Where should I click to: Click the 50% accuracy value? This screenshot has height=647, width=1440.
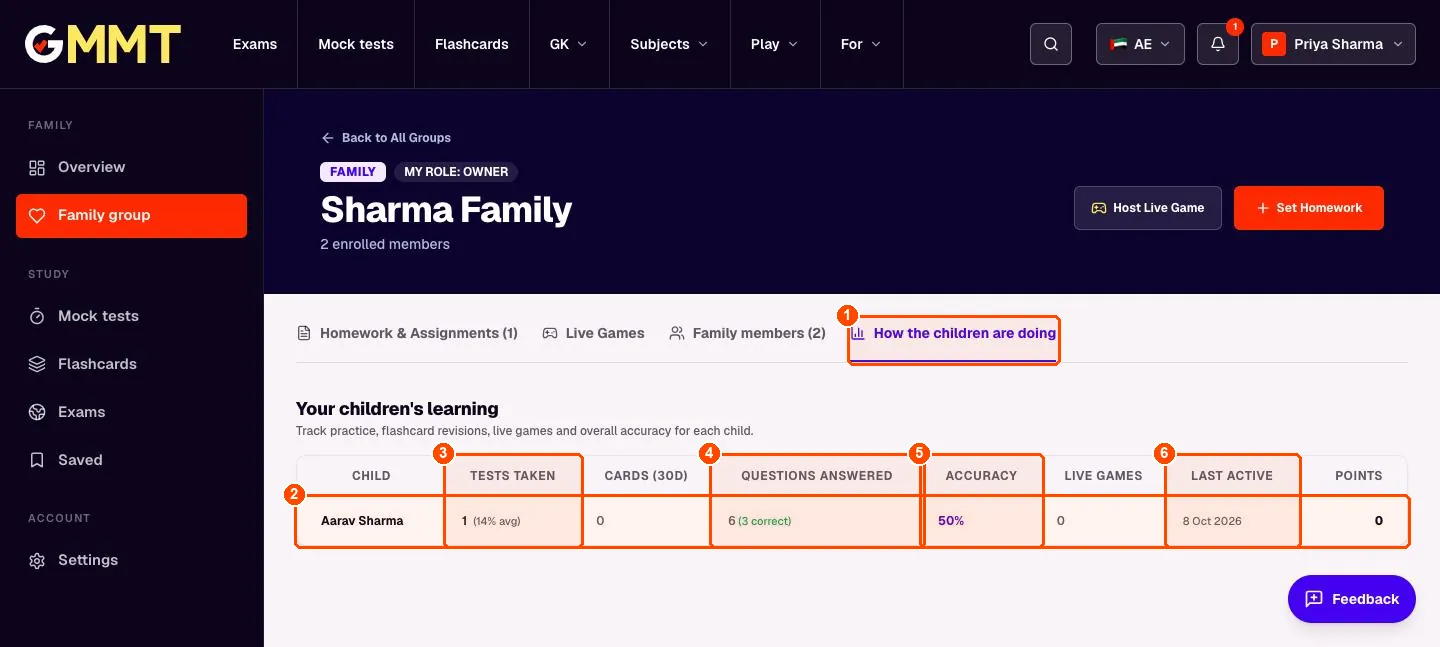pos(951,521)
